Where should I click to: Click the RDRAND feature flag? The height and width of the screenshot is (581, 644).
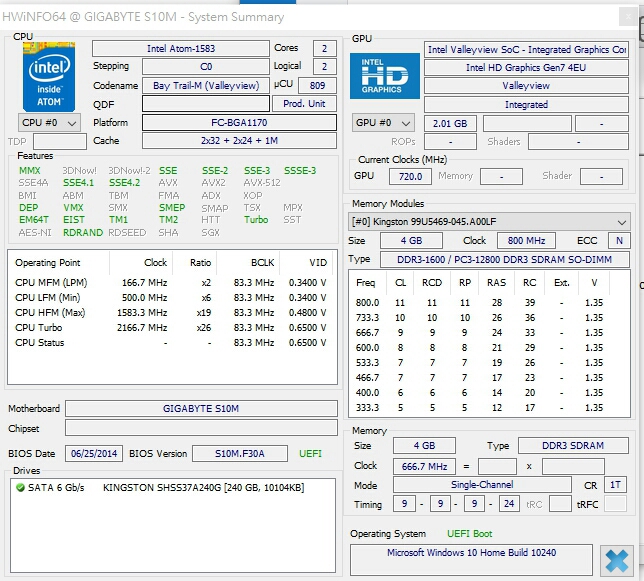[x=83, y=233]
